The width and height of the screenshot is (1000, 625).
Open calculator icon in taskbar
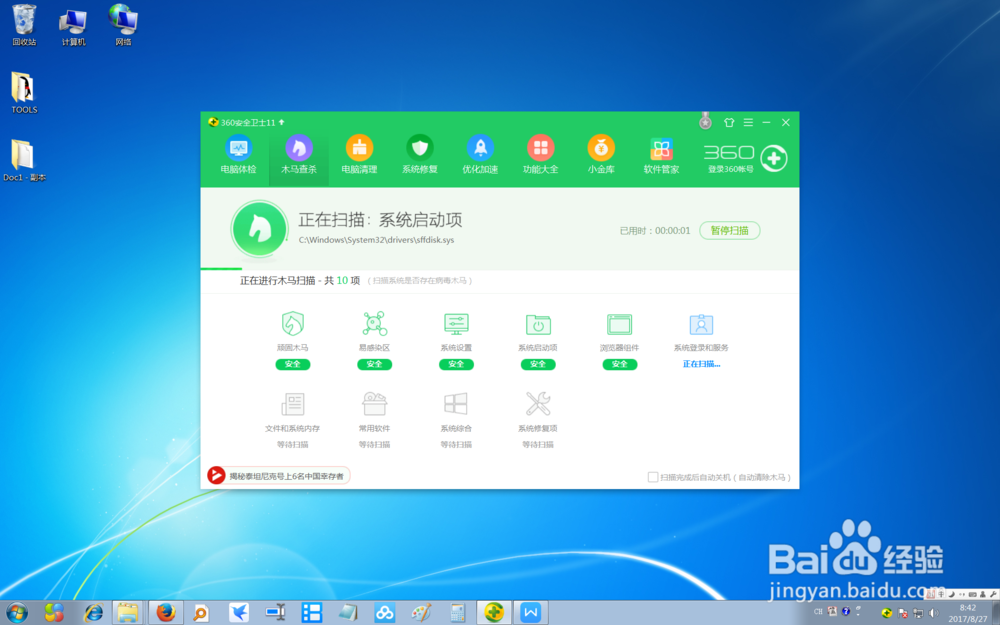pyautogui.click(x=457, y=614)
